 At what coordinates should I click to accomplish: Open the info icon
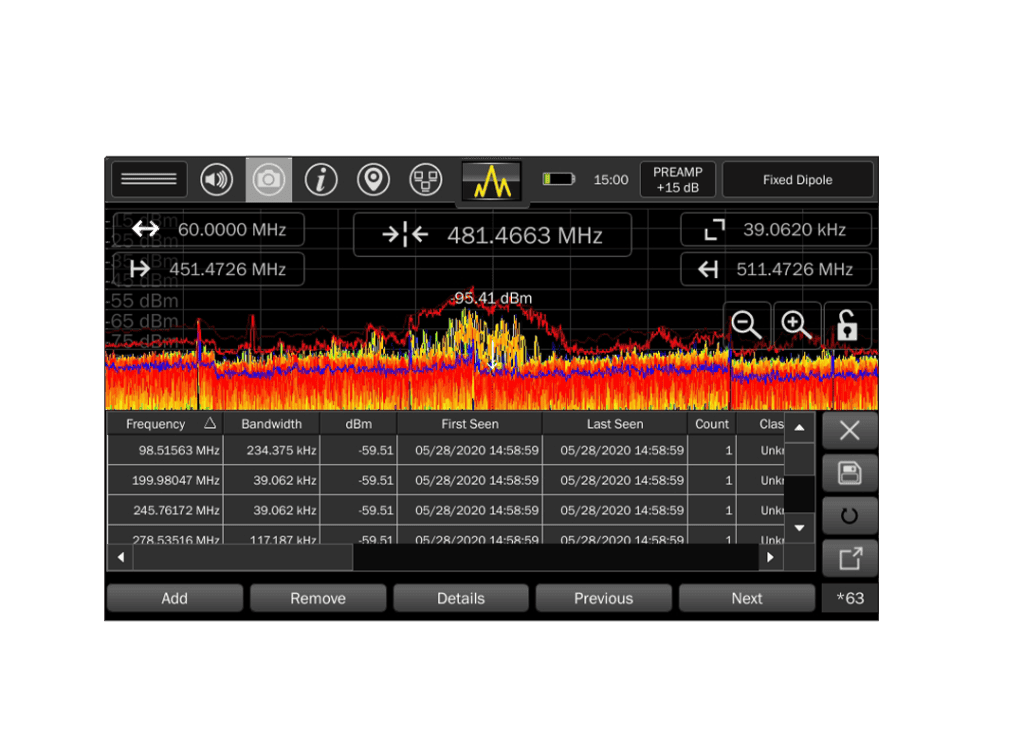pos(321,180)
